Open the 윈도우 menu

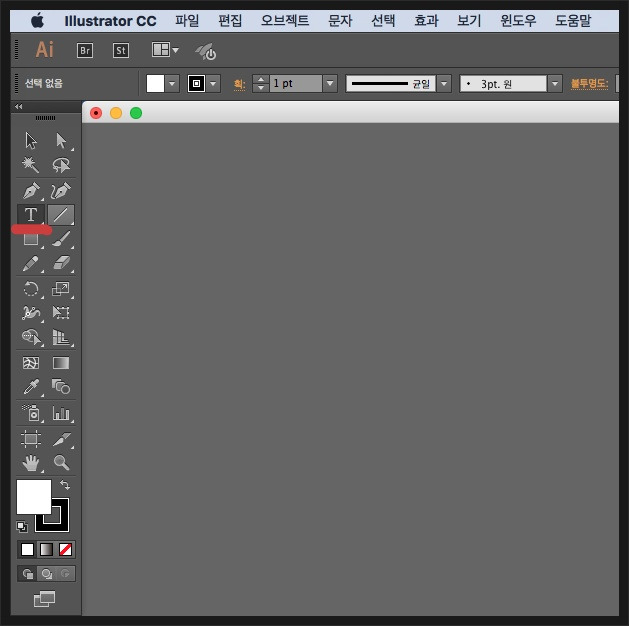[x=518, y=20]
